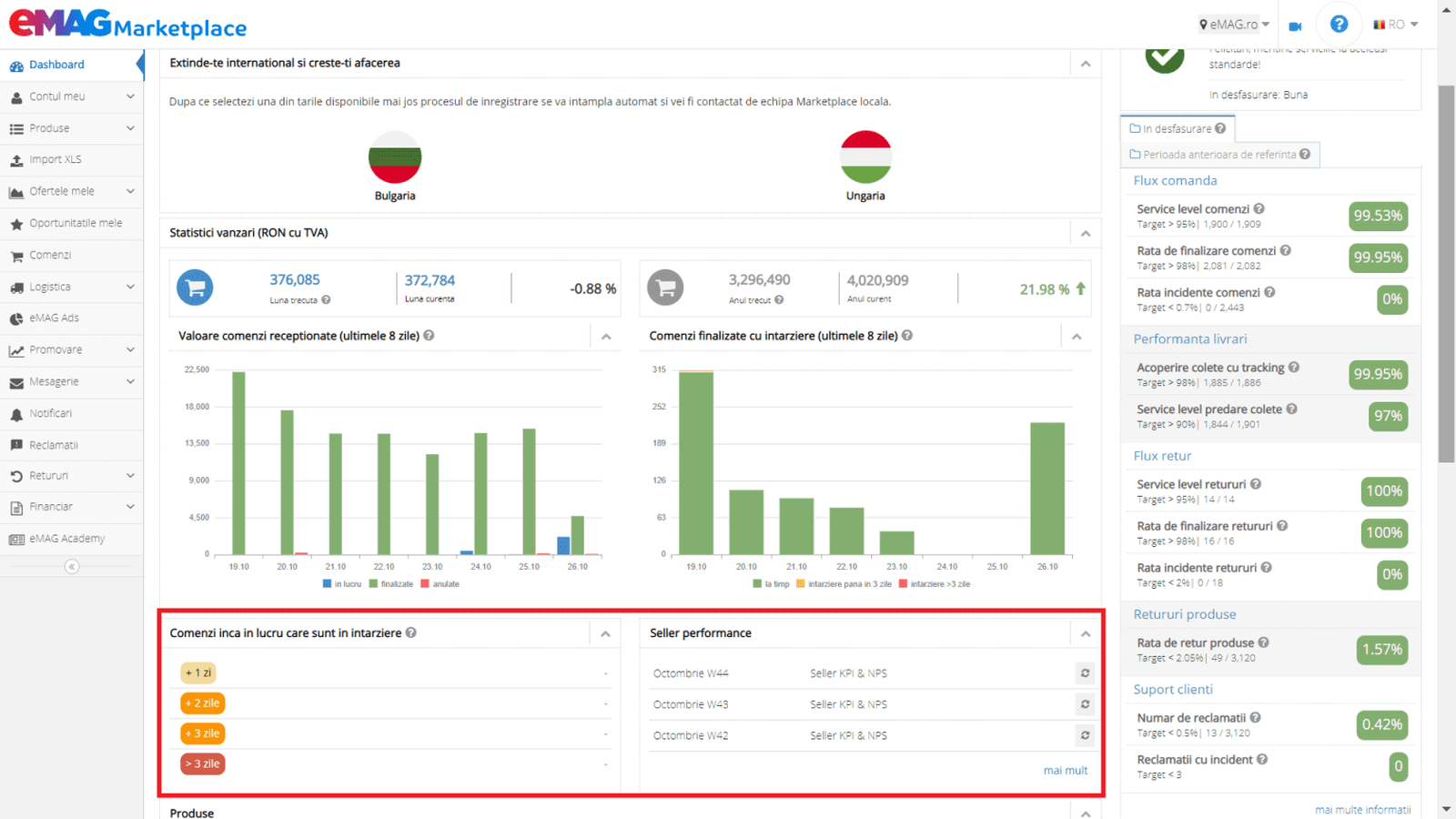Click the video camera icon in header
This screenshot has width=1456, height=819.
(x=1295, y=25)
